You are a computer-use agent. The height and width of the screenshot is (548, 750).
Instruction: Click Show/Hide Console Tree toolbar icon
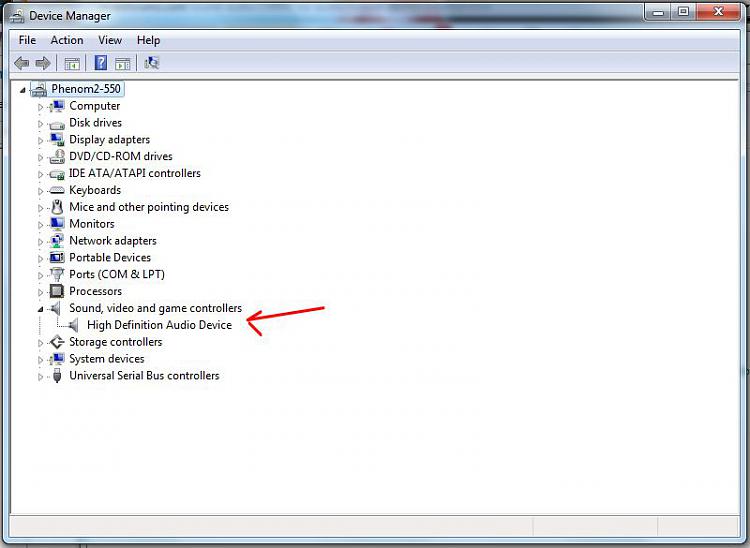coord(72,63)
